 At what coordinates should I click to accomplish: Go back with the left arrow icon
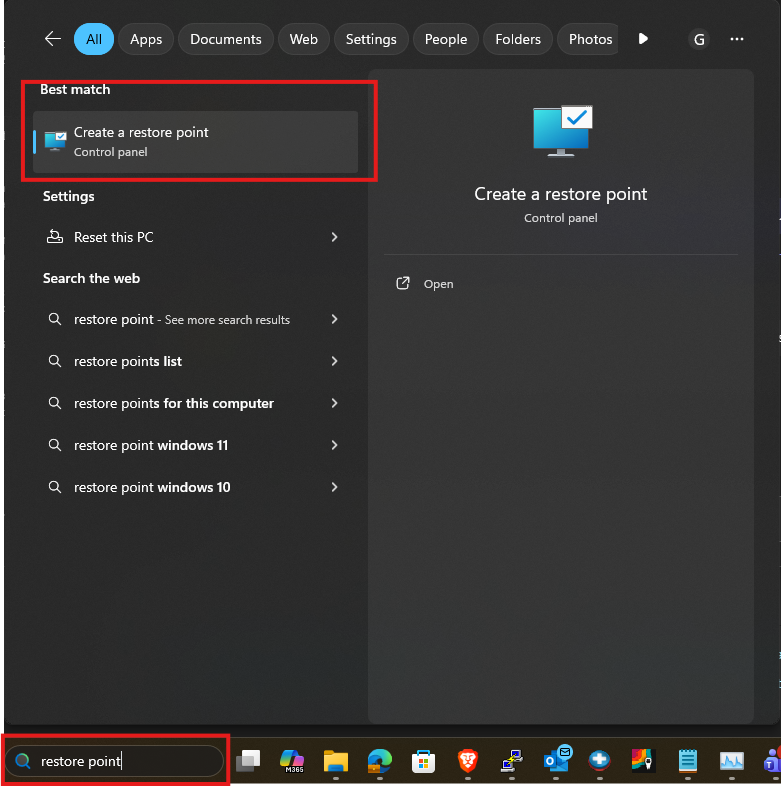click(x=53, y=39)
